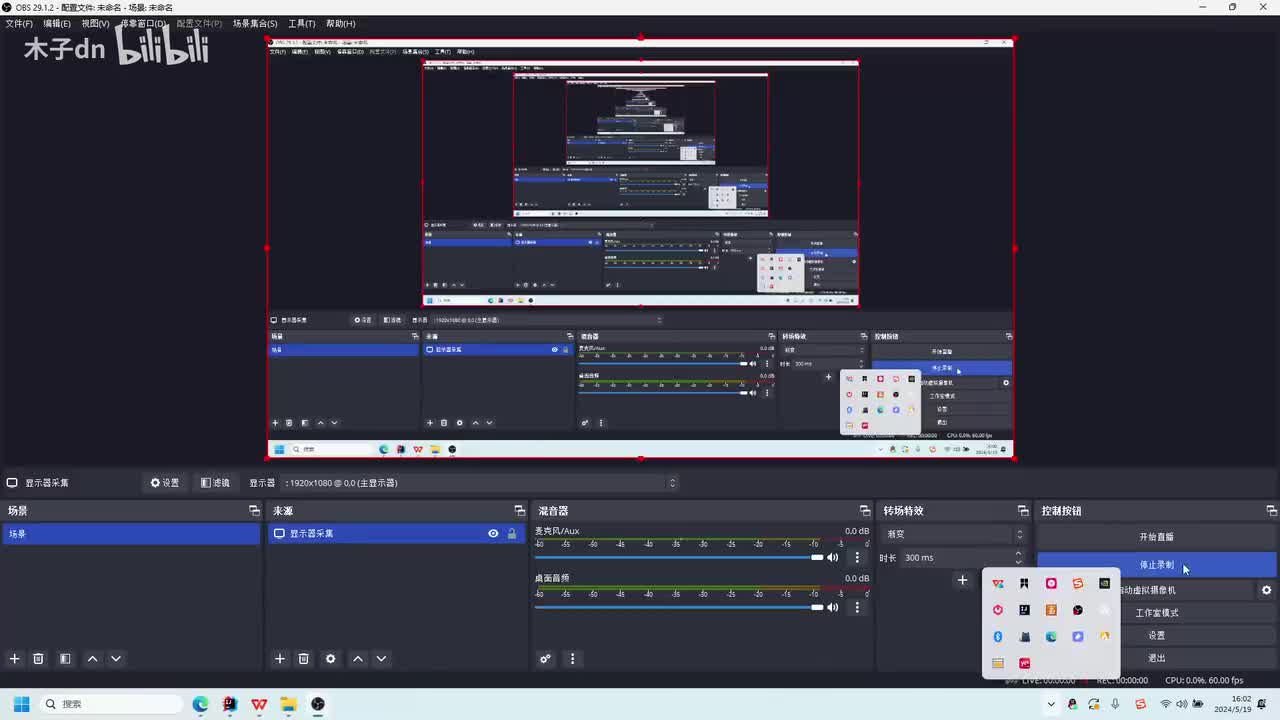Float the 控制按钮 dock using its header icon

[1271, 511]
